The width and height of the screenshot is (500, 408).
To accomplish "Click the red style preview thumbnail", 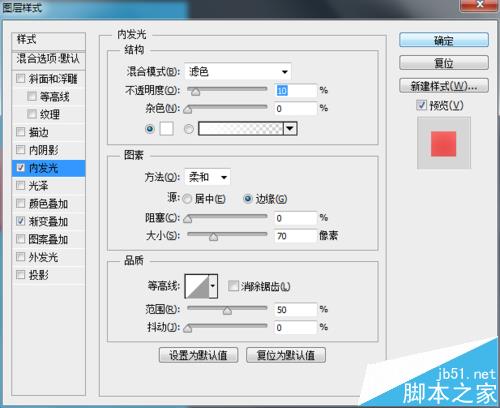I will click(x=443, y=144).
